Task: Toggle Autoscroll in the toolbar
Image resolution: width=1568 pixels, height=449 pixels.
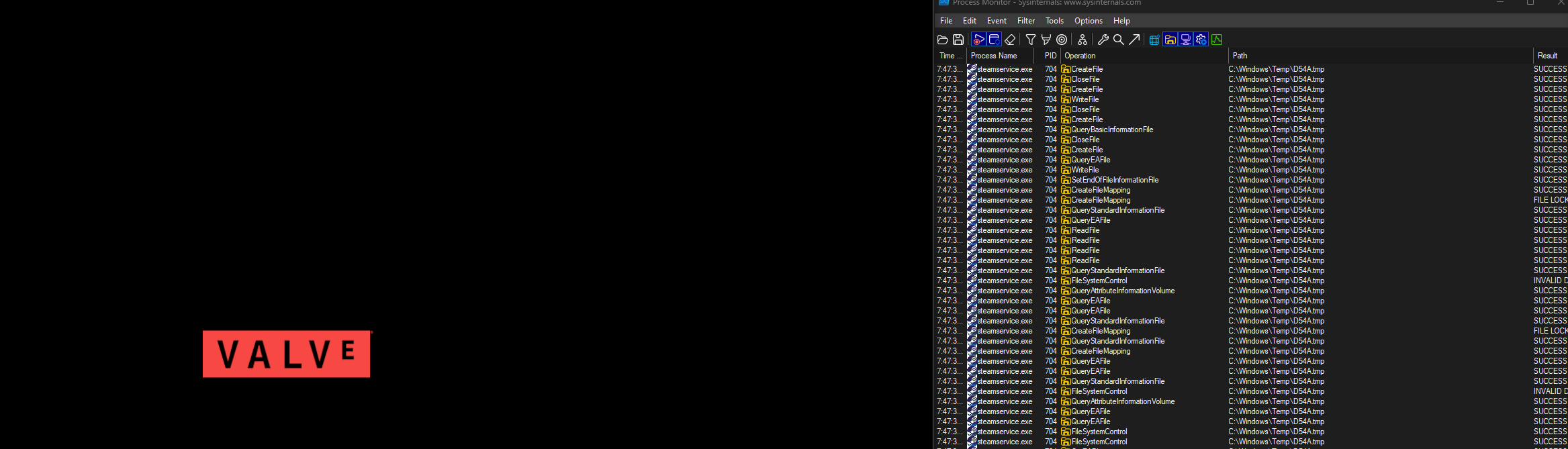Action: click(x=995, y=40)
